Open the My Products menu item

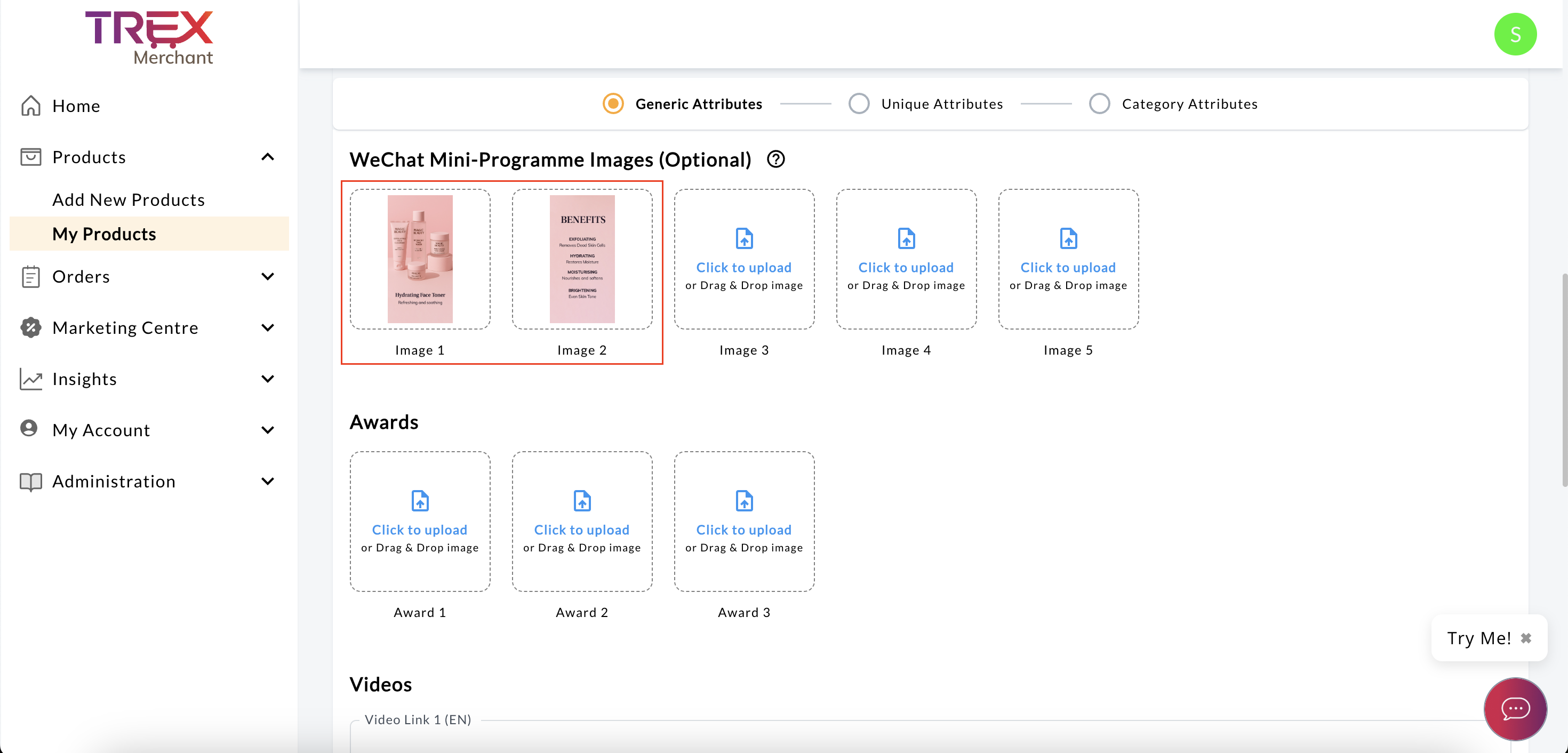click(104, 234)
